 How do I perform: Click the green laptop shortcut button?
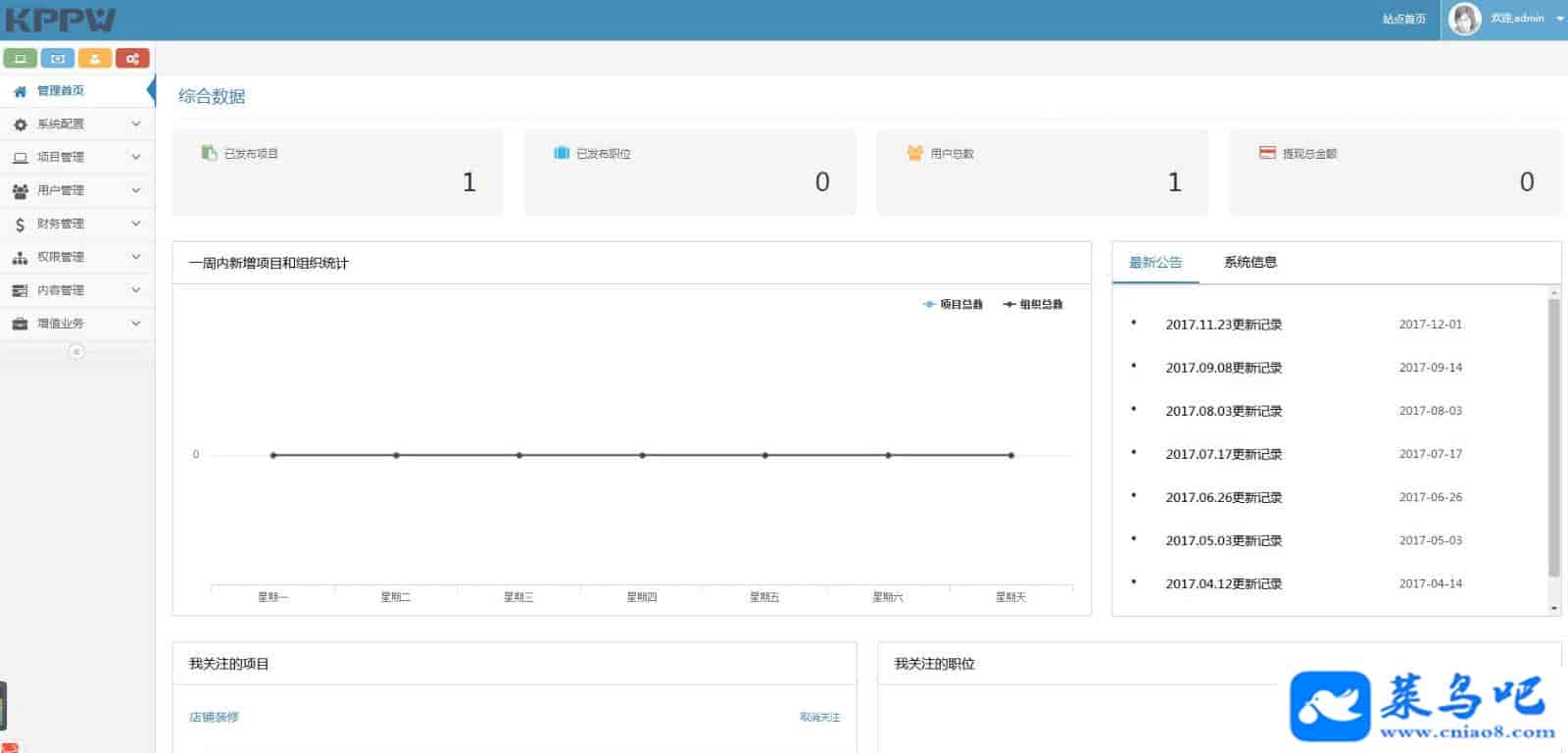pyautogui.click(x=20, y=59)
